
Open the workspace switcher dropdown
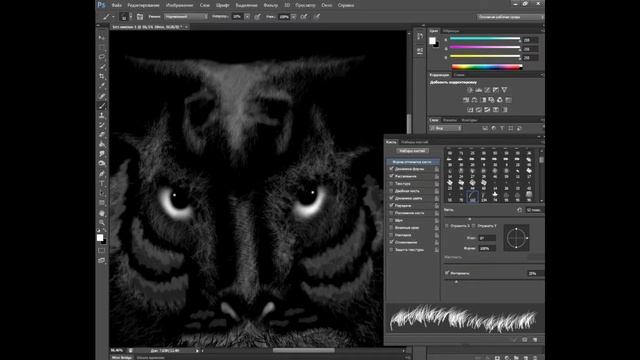coord(511,17)
